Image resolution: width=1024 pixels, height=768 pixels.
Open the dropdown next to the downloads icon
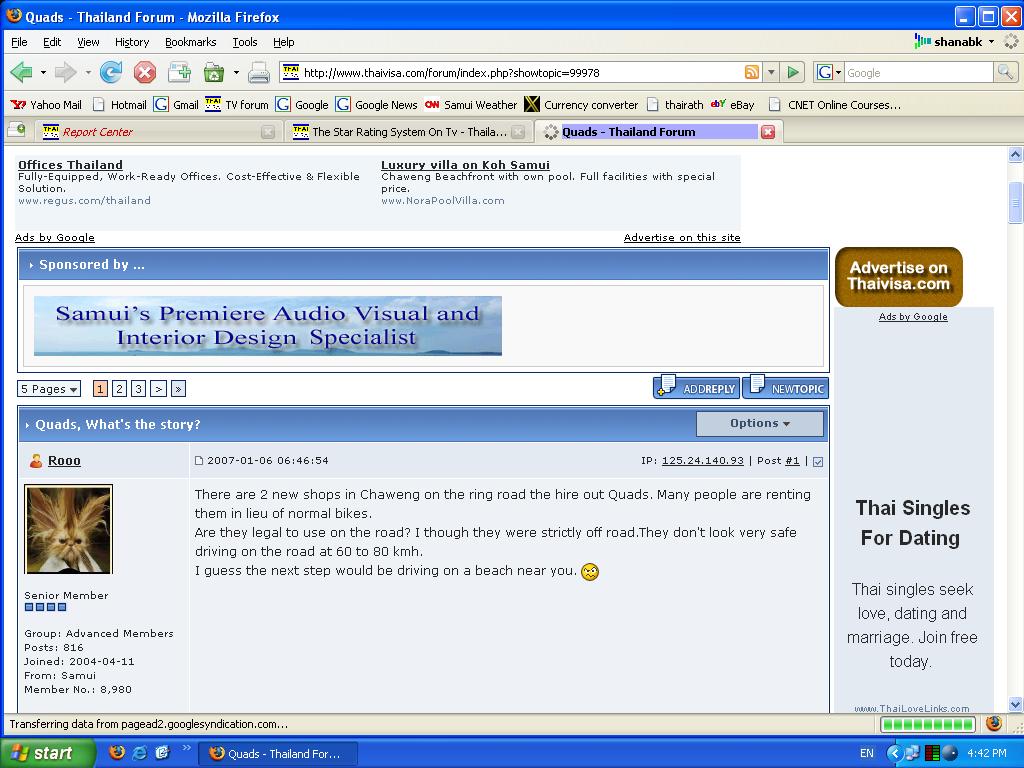(x=236, y=72)
